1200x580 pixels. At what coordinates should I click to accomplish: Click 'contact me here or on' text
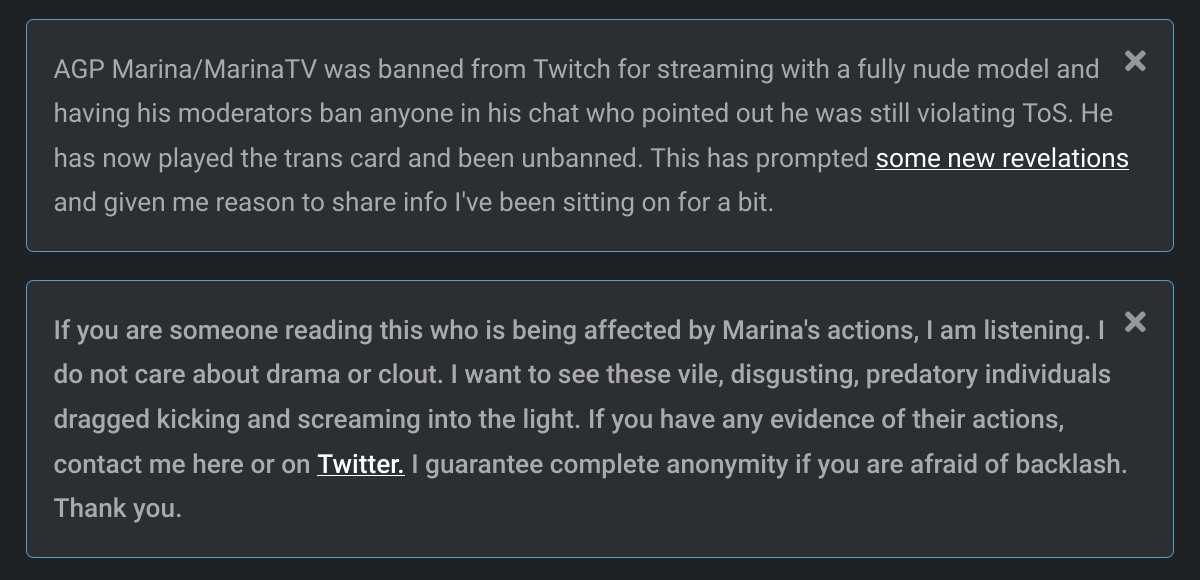click(182, 464)
